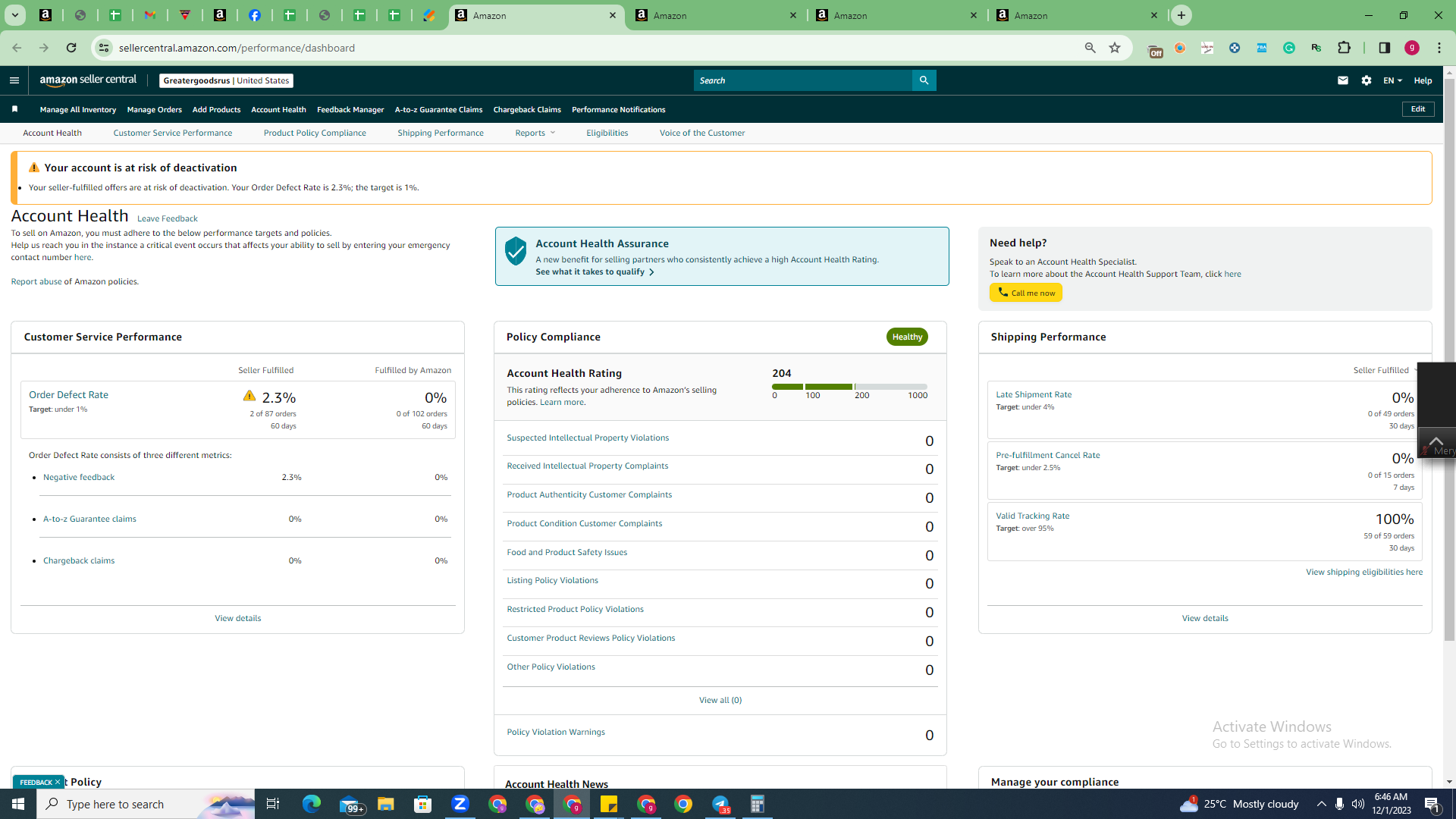The image size is (1456, 819).
Task: Switch to Product Policy Compliance tab
Action: [315, 133]
